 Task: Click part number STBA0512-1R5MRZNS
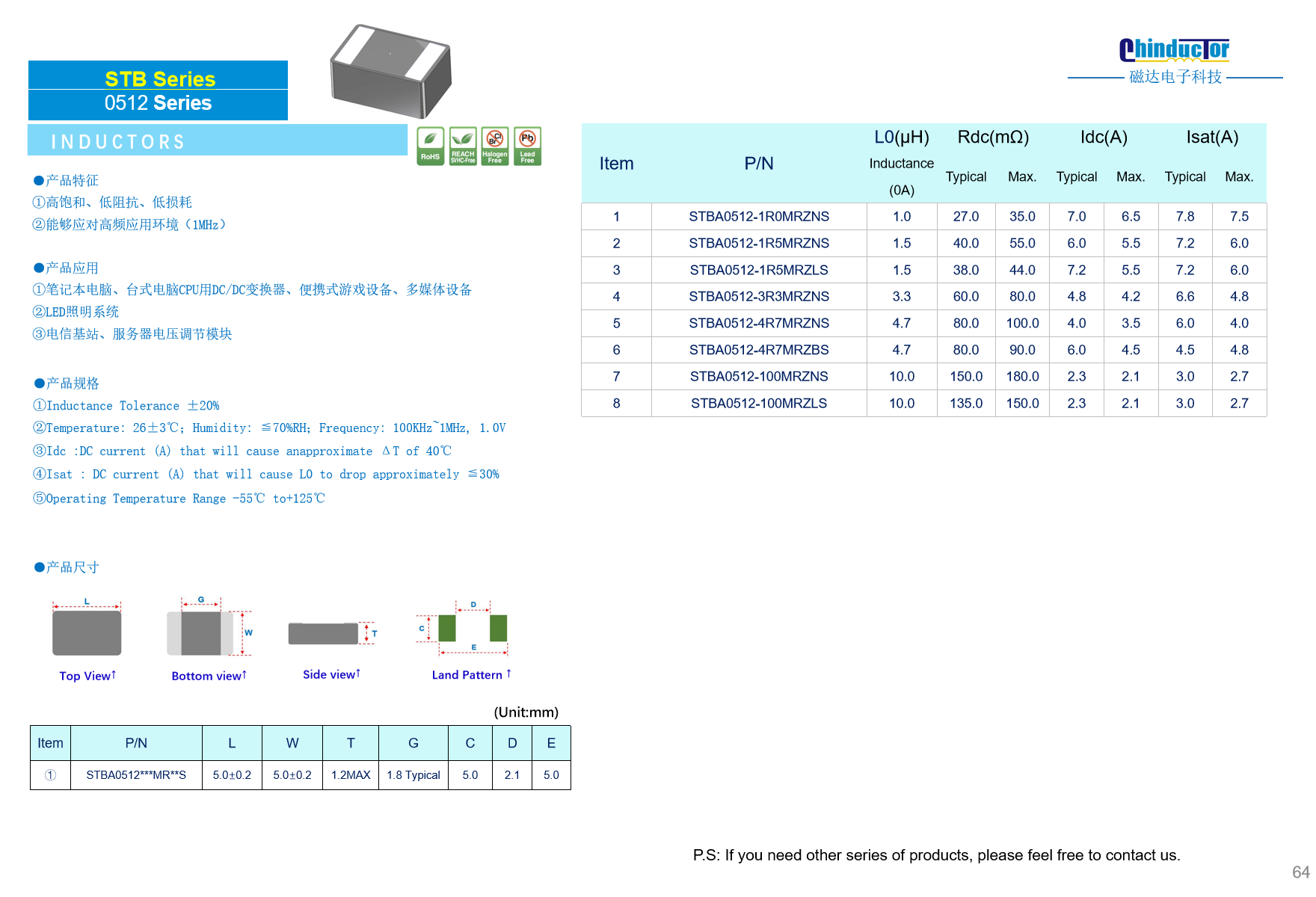point(759,244)
